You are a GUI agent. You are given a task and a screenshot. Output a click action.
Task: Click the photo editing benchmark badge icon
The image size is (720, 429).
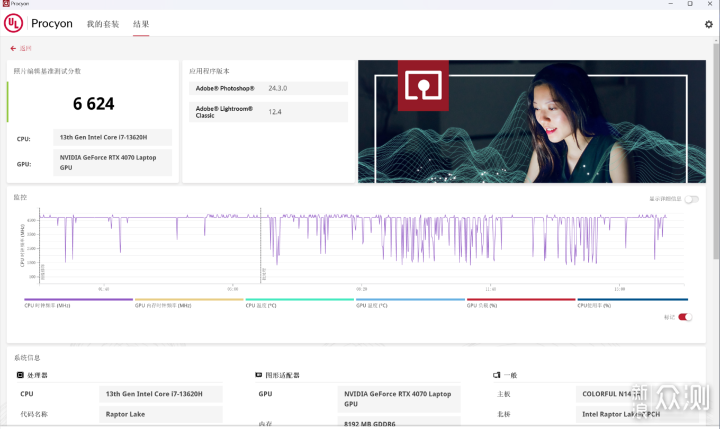[423, 85]
